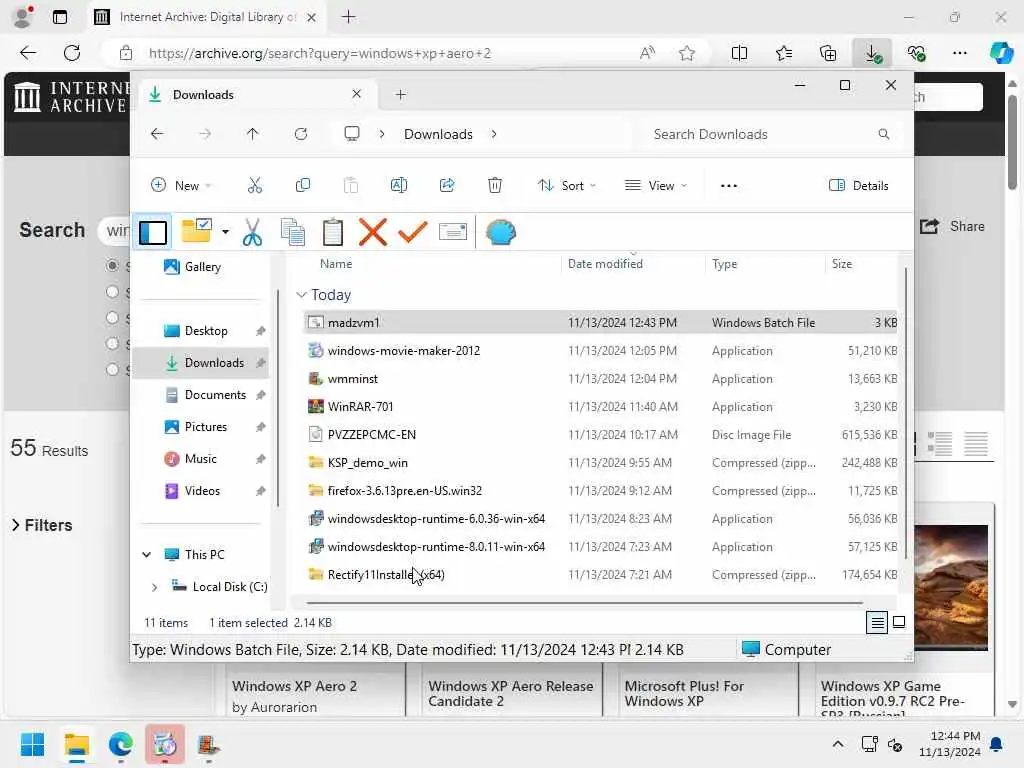Switch to details view in status bar
1024x768 pixels.
click(876, 623)
